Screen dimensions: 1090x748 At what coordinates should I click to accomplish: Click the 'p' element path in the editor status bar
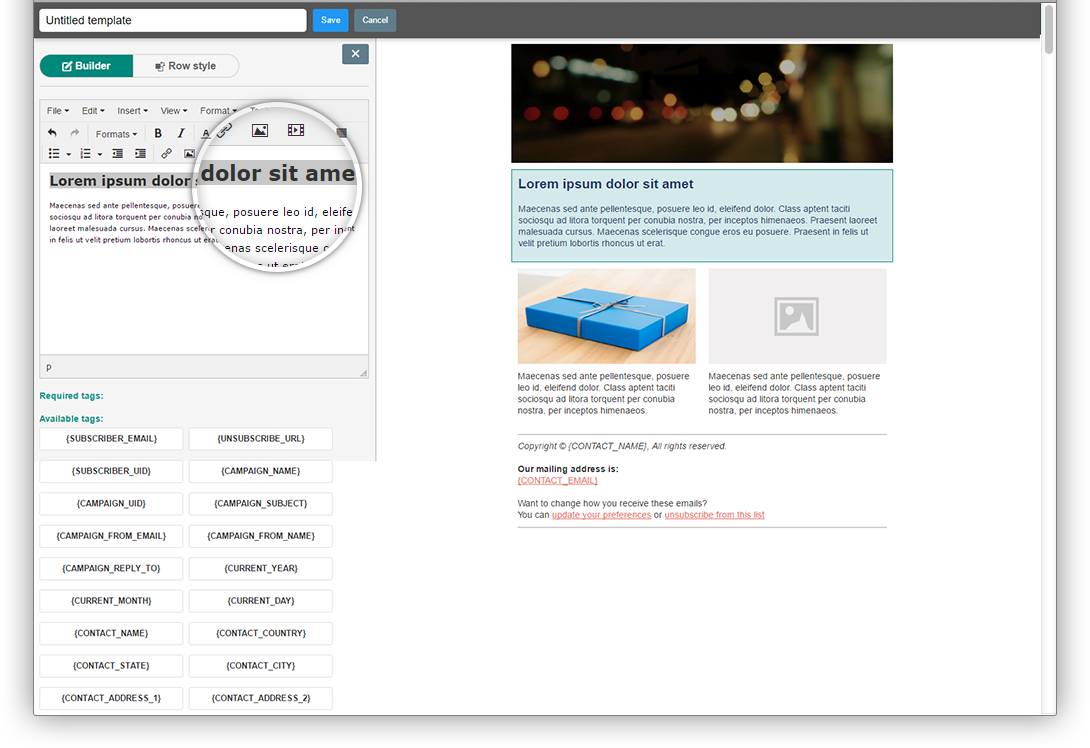[x=49, y=367]
